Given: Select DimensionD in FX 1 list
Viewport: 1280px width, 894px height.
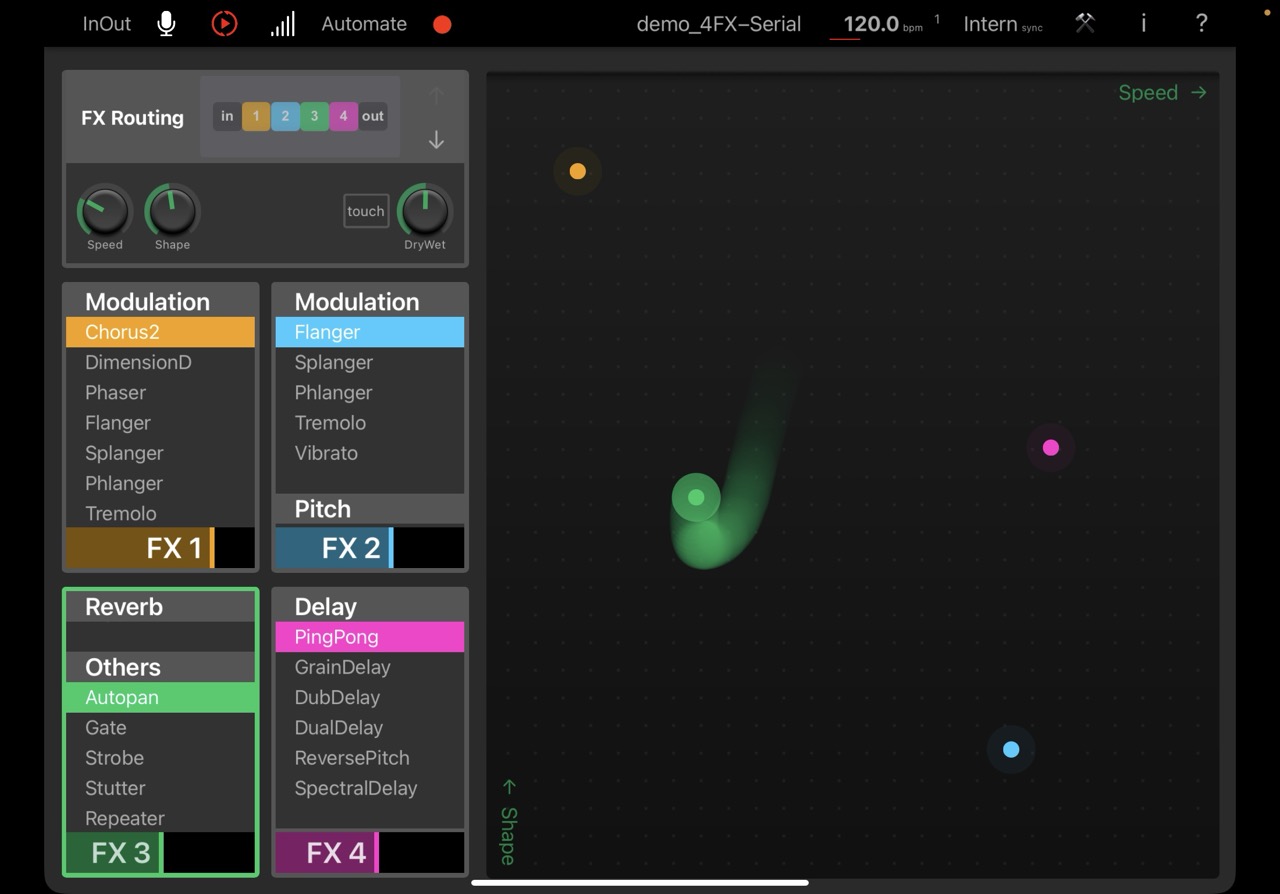Looking at the screenshot, I should (138, 363).
